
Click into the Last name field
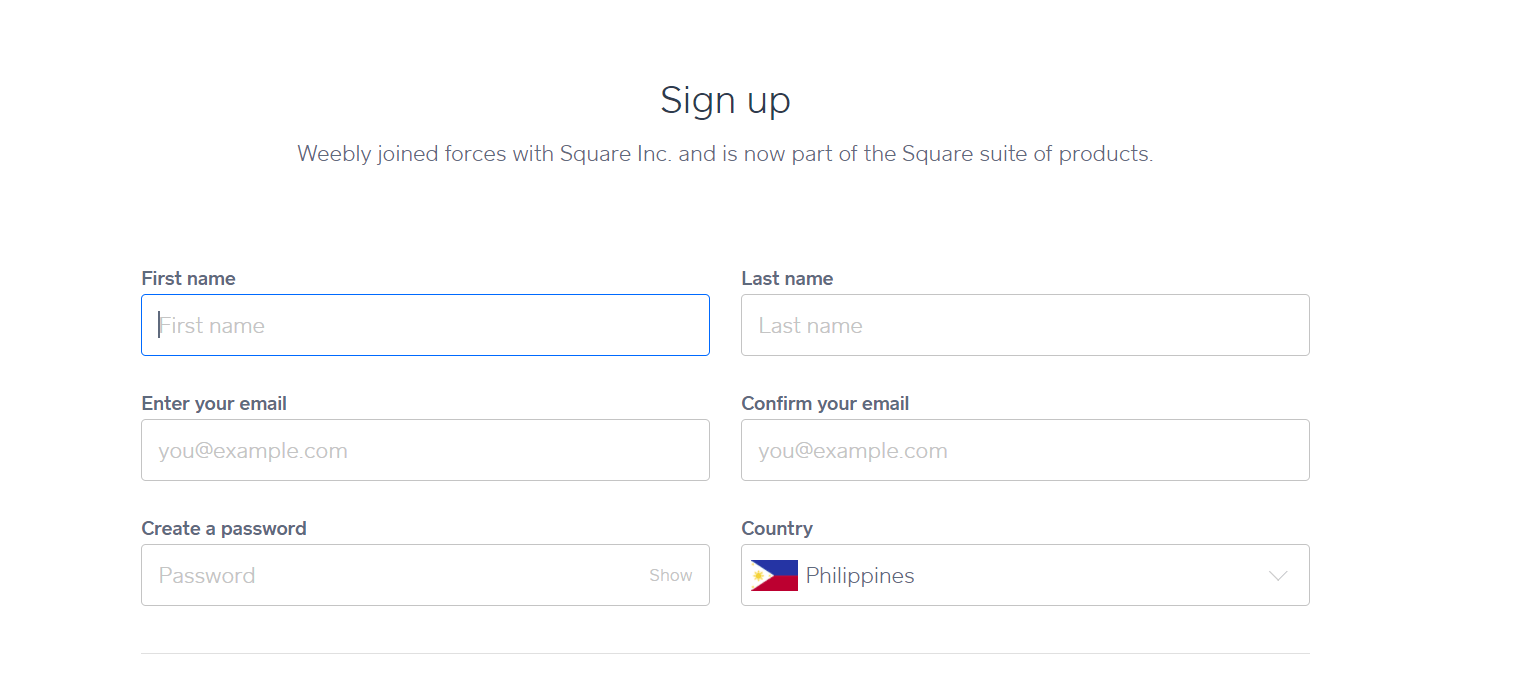tap(1025, 325)
